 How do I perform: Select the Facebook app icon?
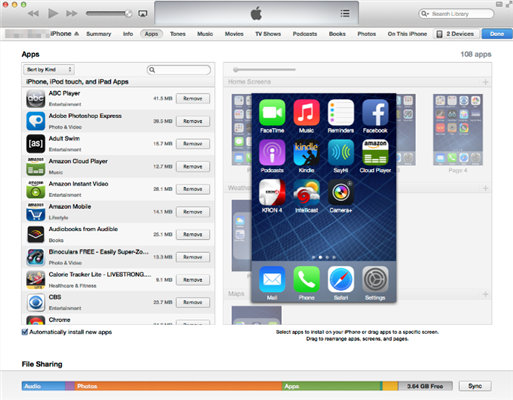[375, 113]
